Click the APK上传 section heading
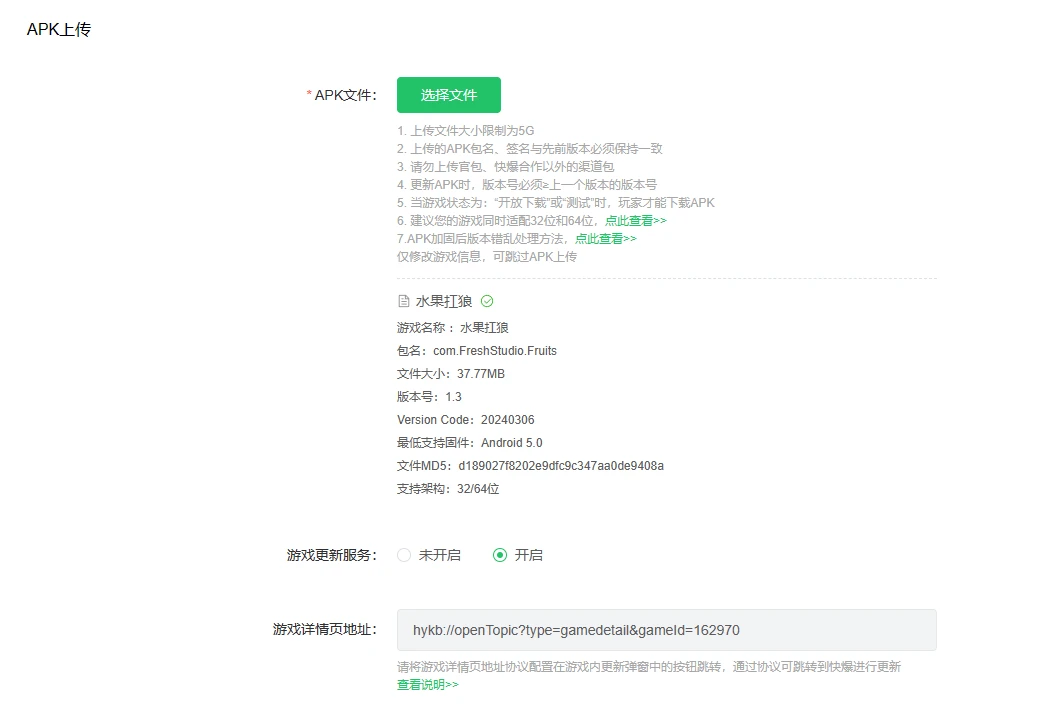The width and height of the screenshot is (1058, 718). point(59,30)
